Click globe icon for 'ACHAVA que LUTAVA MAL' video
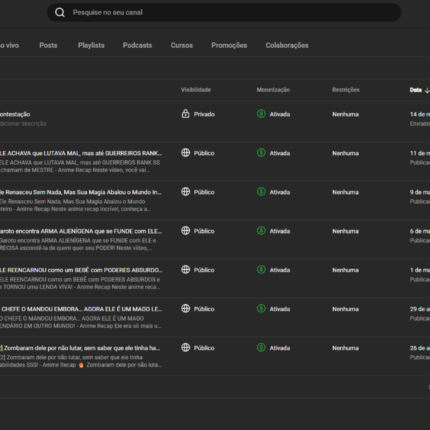 [x=185, y=153]
